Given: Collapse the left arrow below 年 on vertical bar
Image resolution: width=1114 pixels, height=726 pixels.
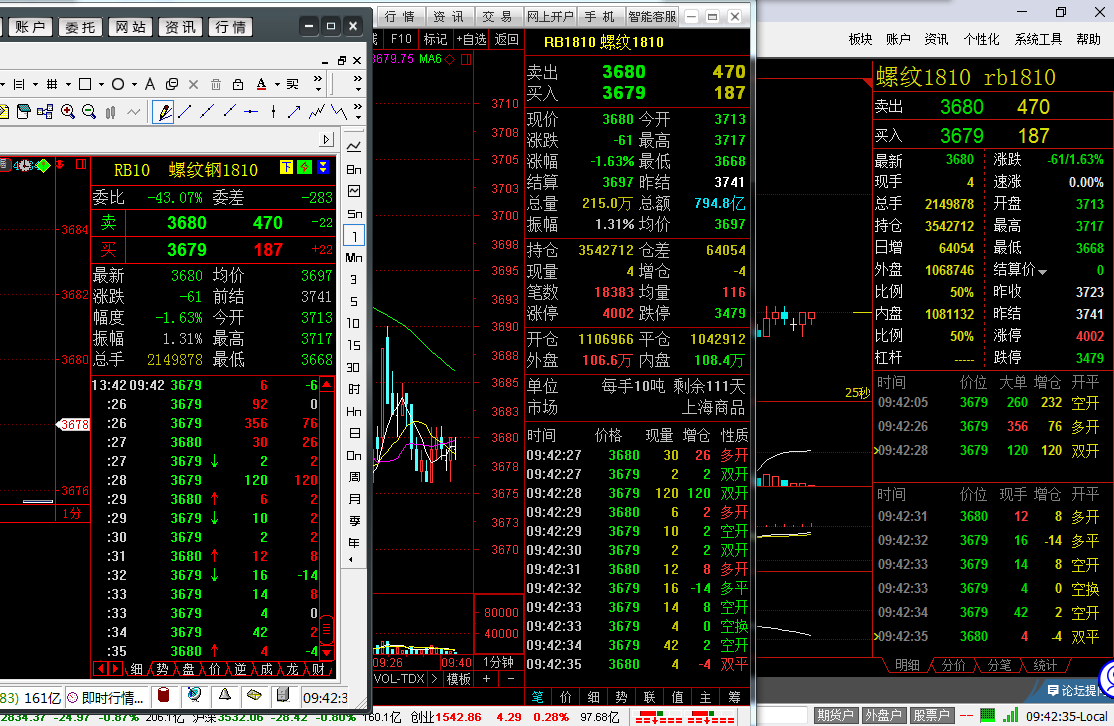Looking at the screenshot, I should 351,560.
